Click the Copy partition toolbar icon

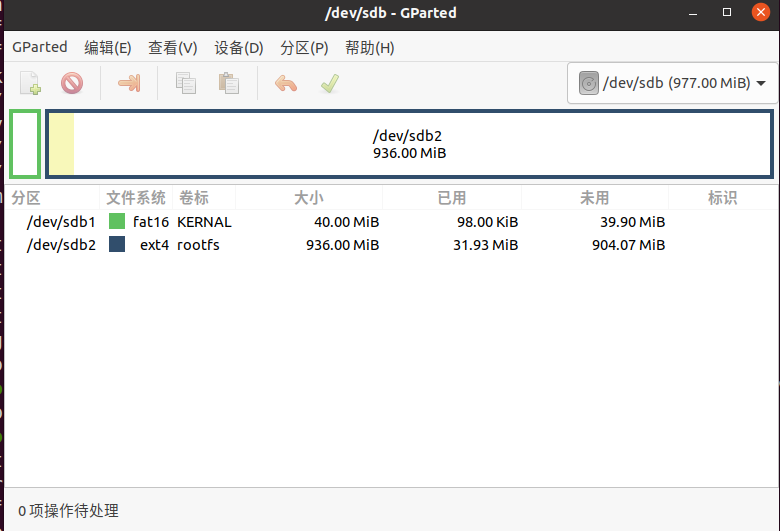click(186, 83)
